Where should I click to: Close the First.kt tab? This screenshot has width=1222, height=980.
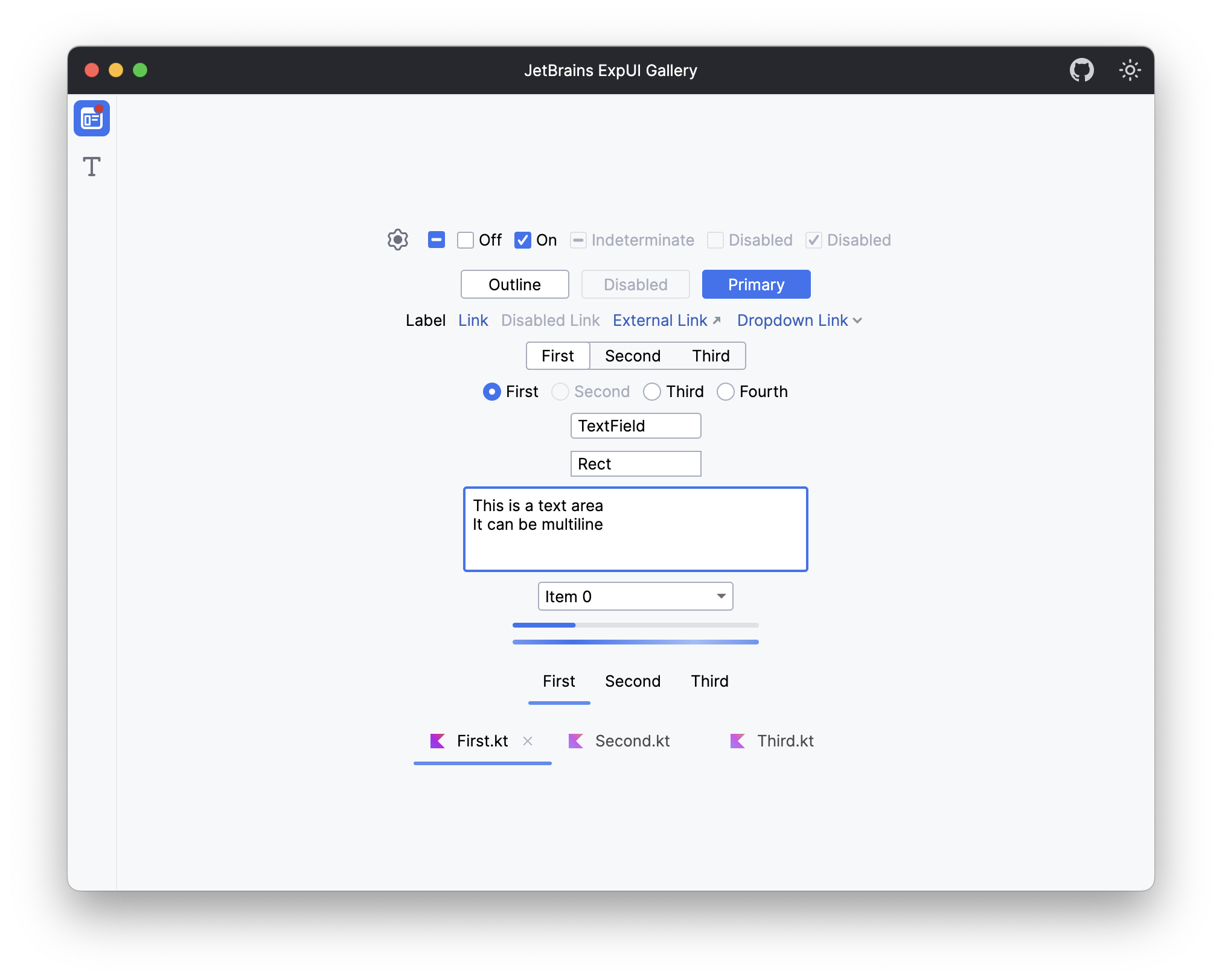(529, 741)
